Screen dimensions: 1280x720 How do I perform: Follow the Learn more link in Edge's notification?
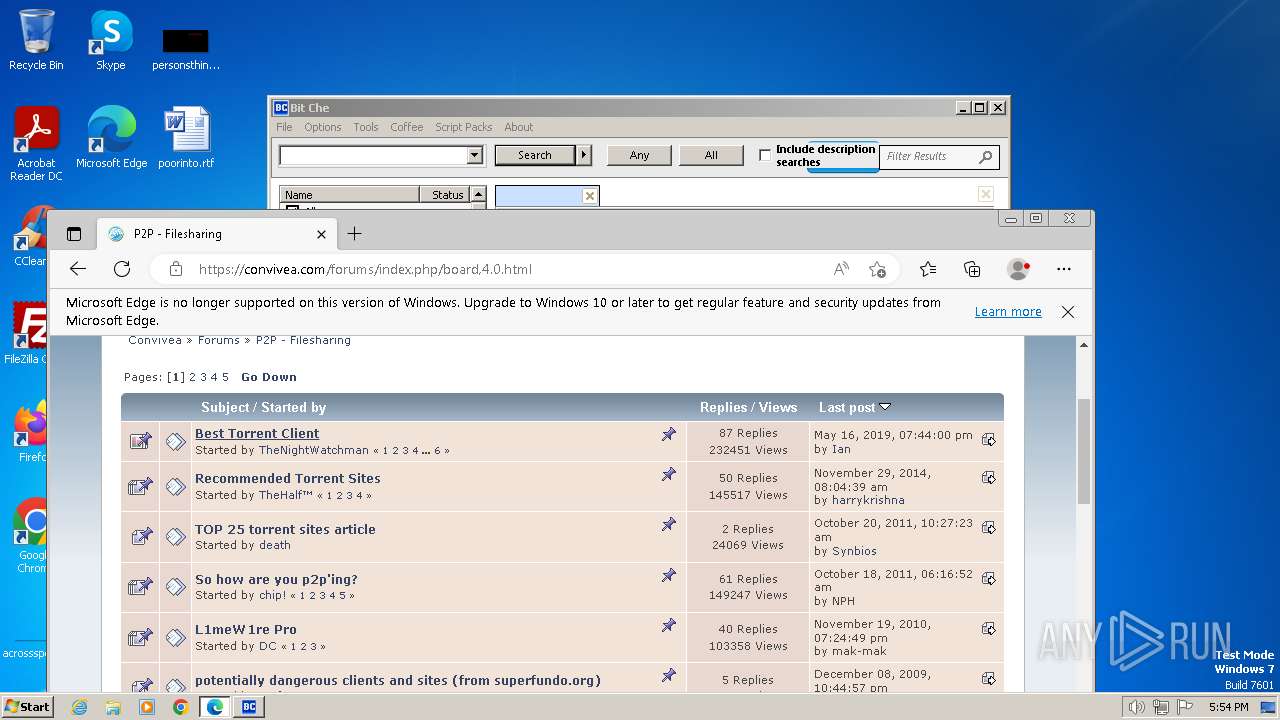1008,312
